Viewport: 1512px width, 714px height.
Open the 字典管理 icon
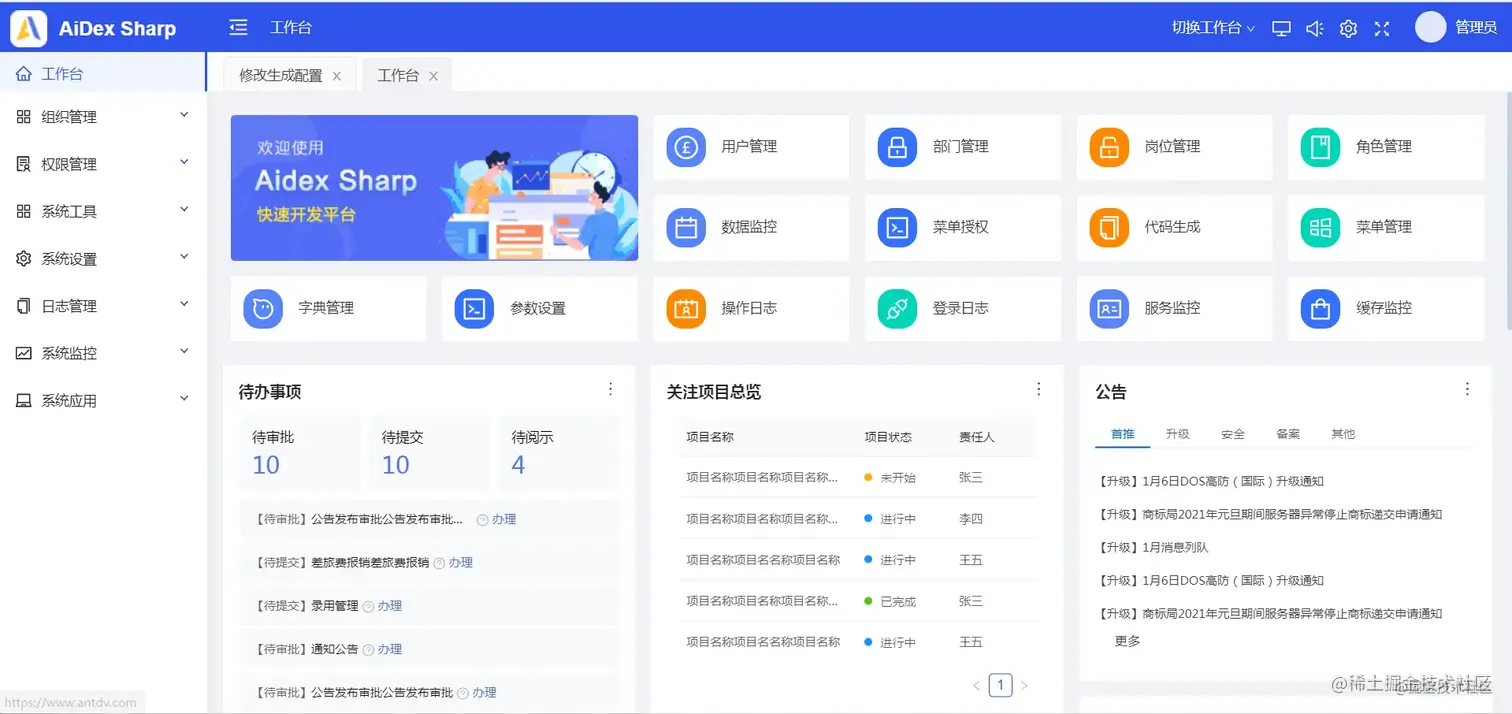point(263,309)
